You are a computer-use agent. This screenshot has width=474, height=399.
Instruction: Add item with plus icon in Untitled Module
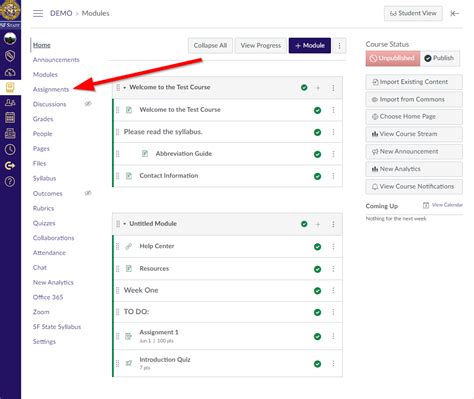tap(318, 225)
